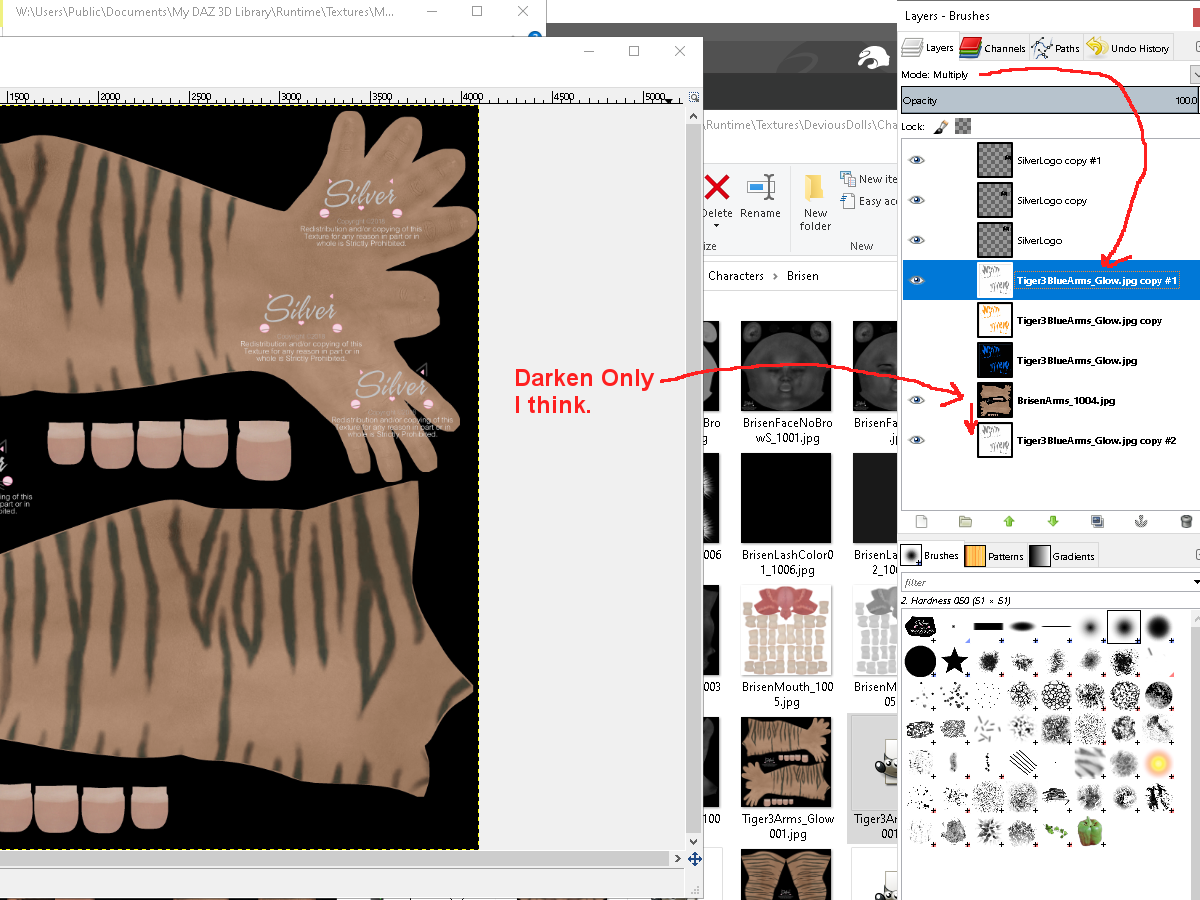The image size is (1200, 900).
Task: Toggle visibility of the SilverLogo layer
Action: (916, 240)
